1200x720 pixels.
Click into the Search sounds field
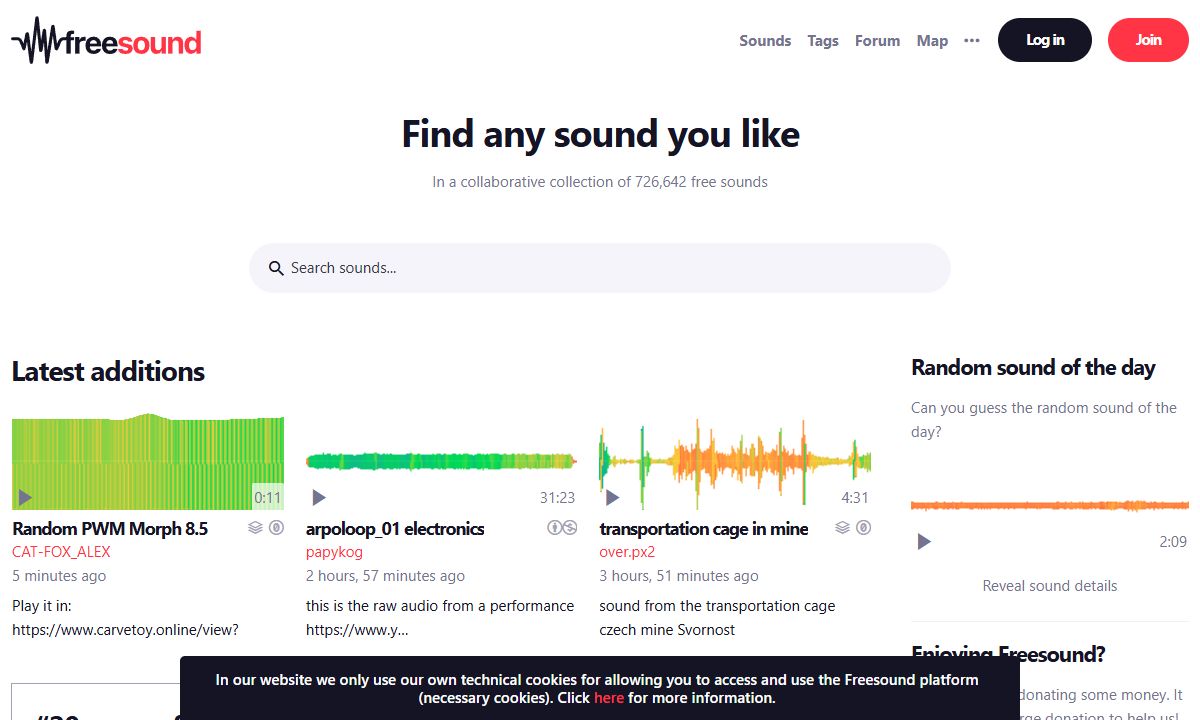[x=600, y=268]
